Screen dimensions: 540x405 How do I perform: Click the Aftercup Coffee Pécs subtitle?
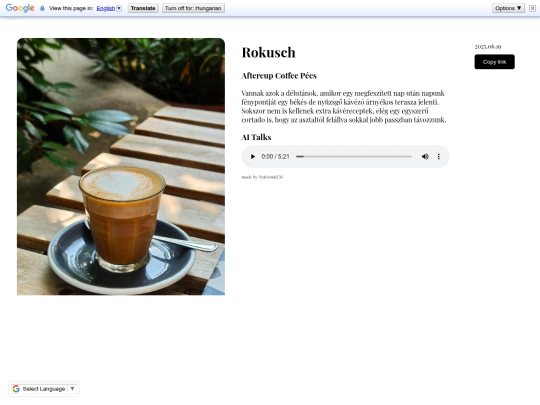pyautogui.click(x=279, y=76)
